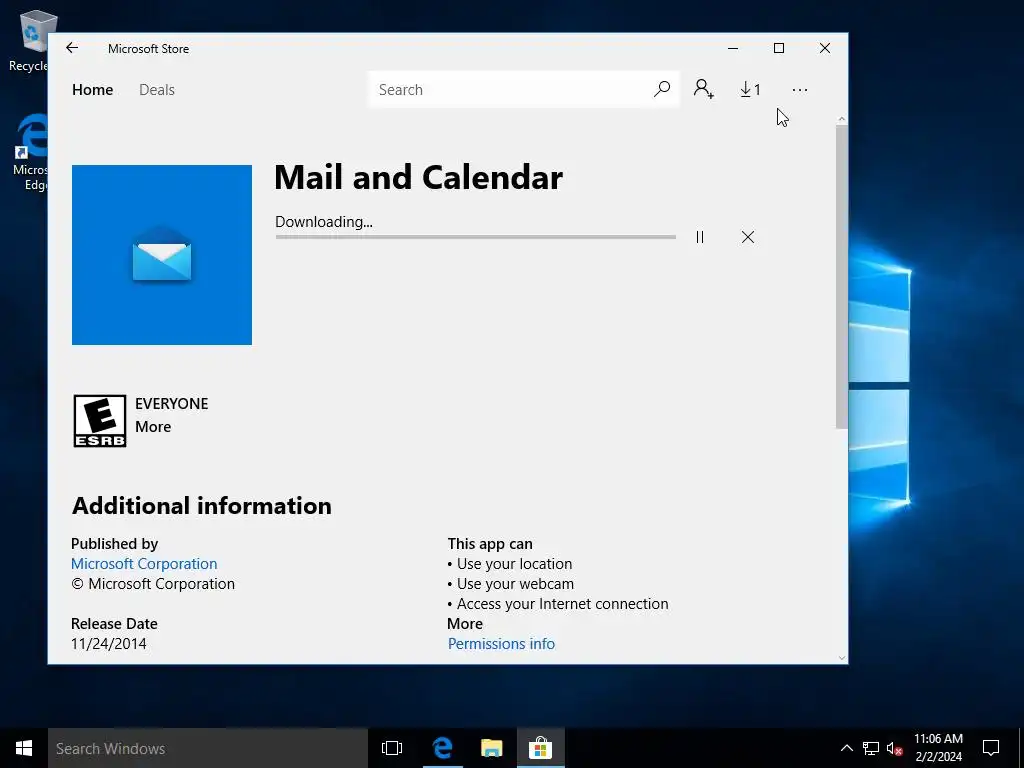Open the muted volume tray icon
The image size is (1024, 768).
click(x=894, y=748)
